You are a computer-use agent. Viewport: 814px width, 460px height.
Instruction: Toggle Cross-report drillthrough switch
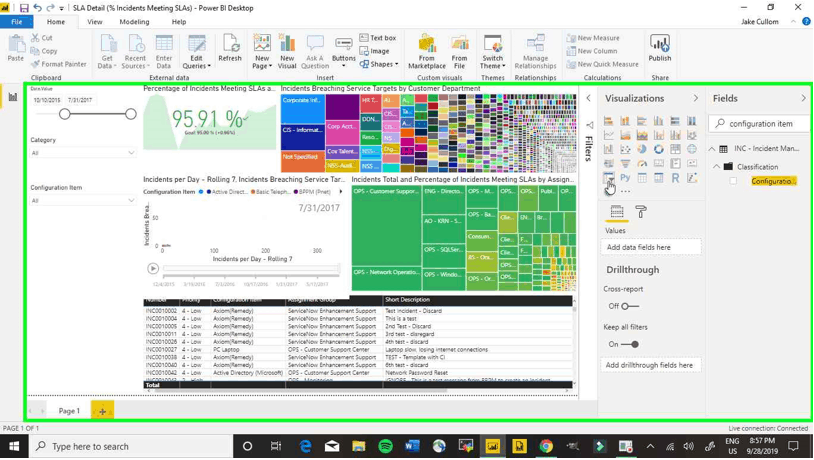tap(630, 306)
